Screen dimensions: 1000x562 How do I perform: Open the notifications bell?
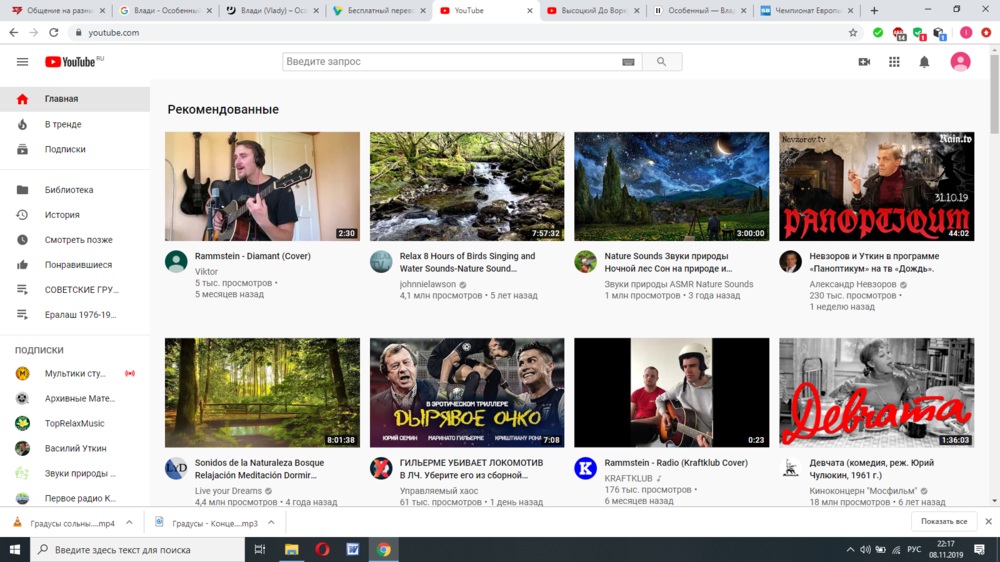click(924, 62)
